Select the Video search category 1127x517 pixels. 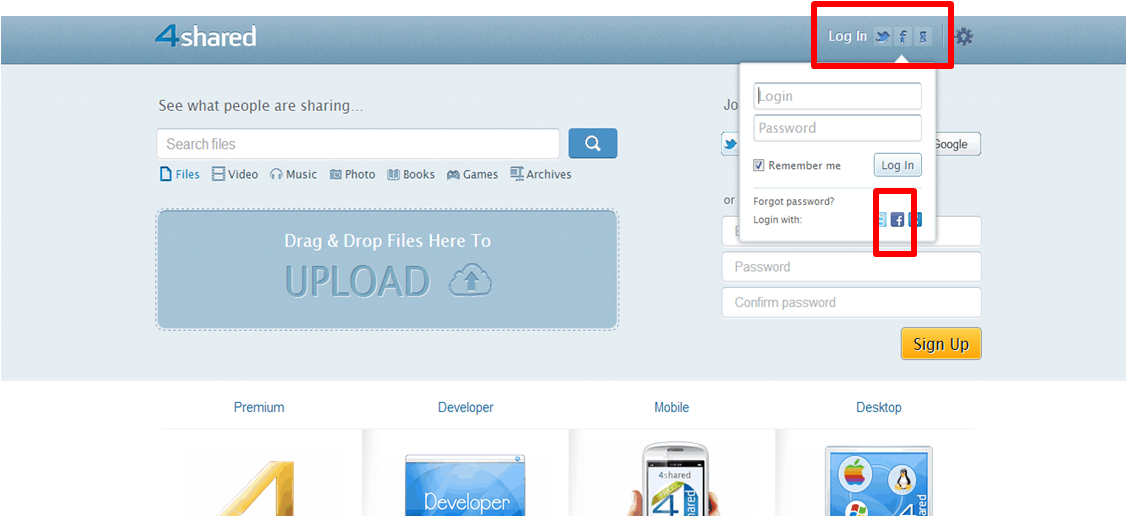tap(235, 174)
